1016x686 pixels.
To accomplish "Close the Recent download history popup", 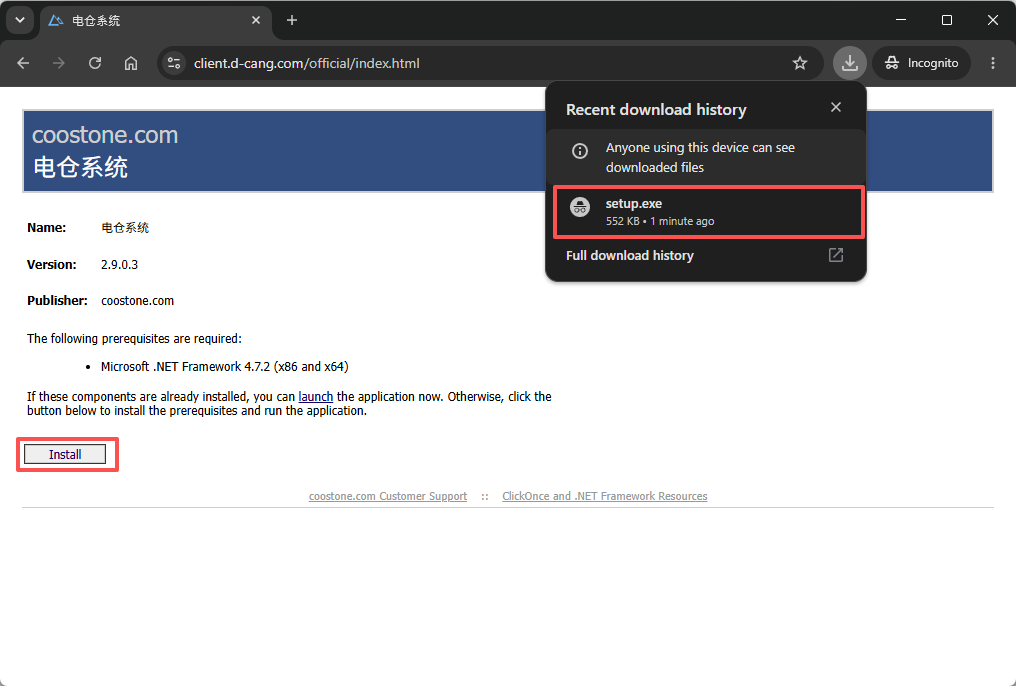I will pos(836,107).
